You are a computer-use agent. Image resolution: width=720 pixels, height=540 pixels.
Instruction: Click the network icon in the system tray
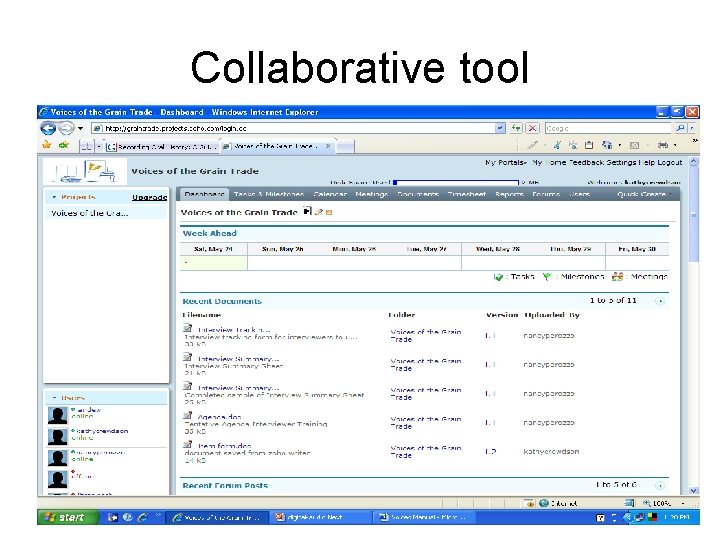639,518
